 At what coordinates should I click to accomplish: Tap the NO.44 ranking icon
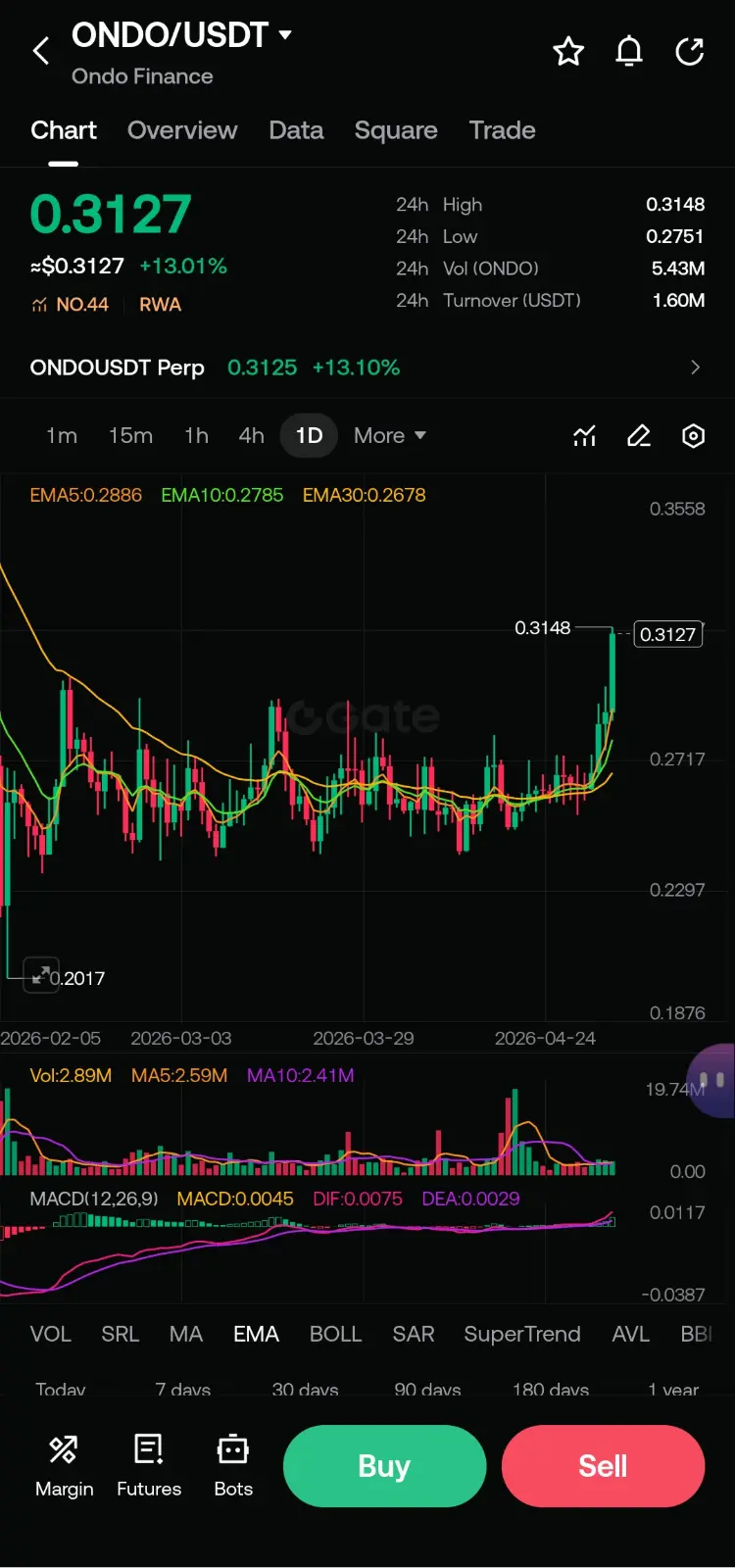pos(39,305)
